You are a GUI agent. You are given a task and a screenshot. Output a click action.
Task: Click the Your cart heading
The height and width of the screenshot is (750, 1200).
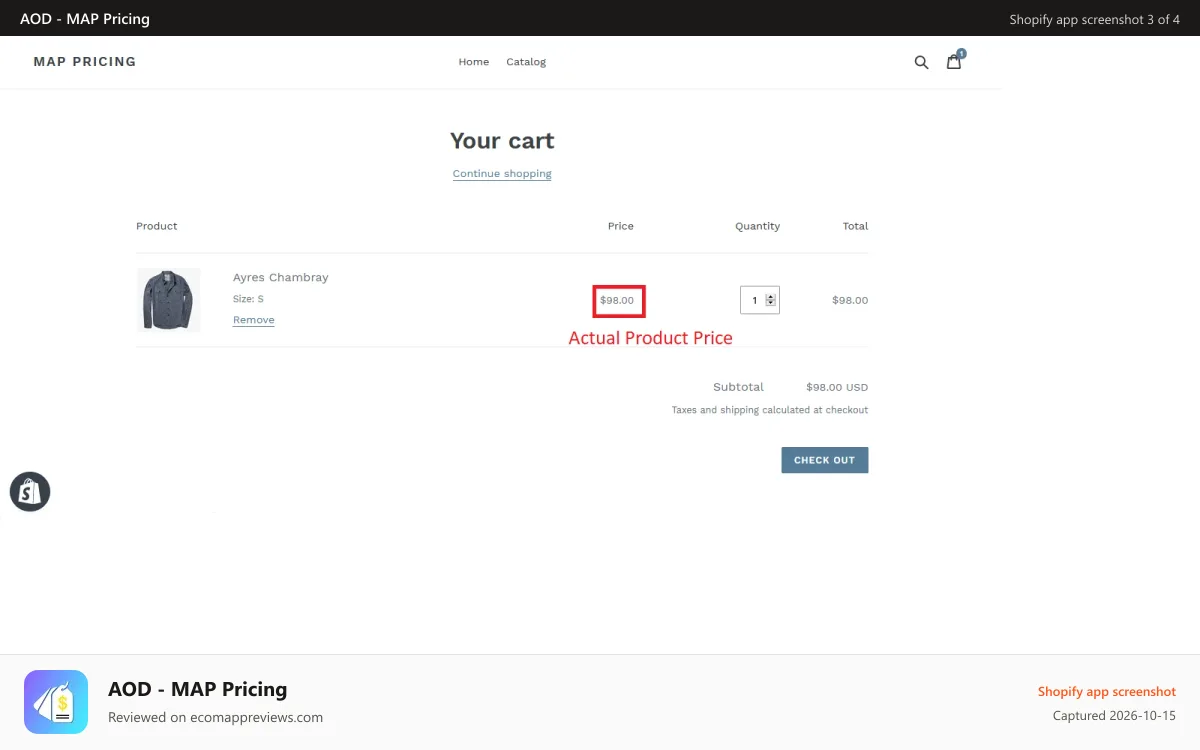point(502,141)
